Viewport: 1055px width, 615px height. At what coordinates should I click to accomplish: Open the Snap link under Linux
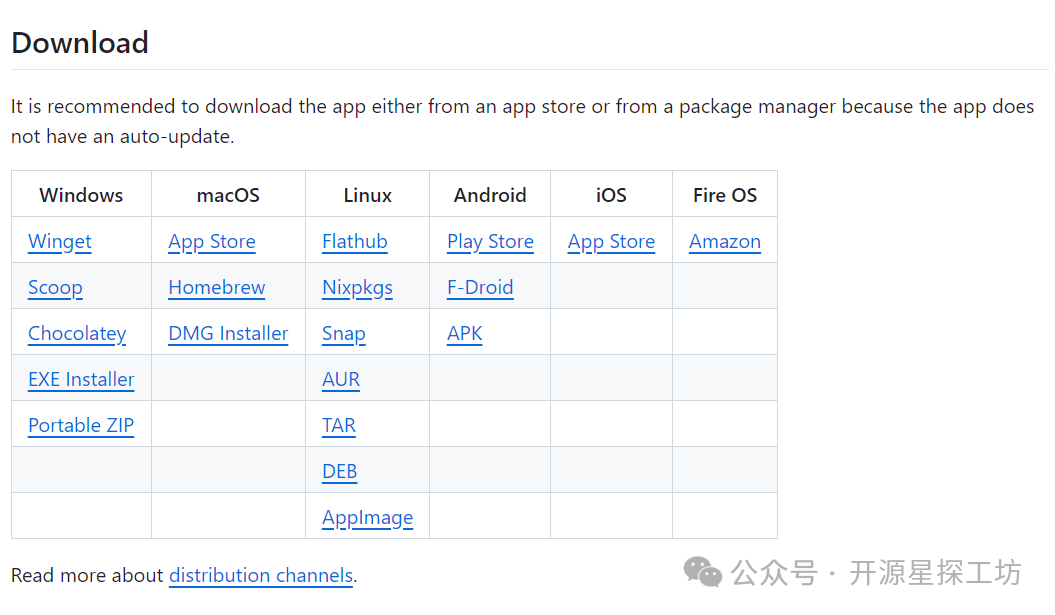[x=344, y=334]
